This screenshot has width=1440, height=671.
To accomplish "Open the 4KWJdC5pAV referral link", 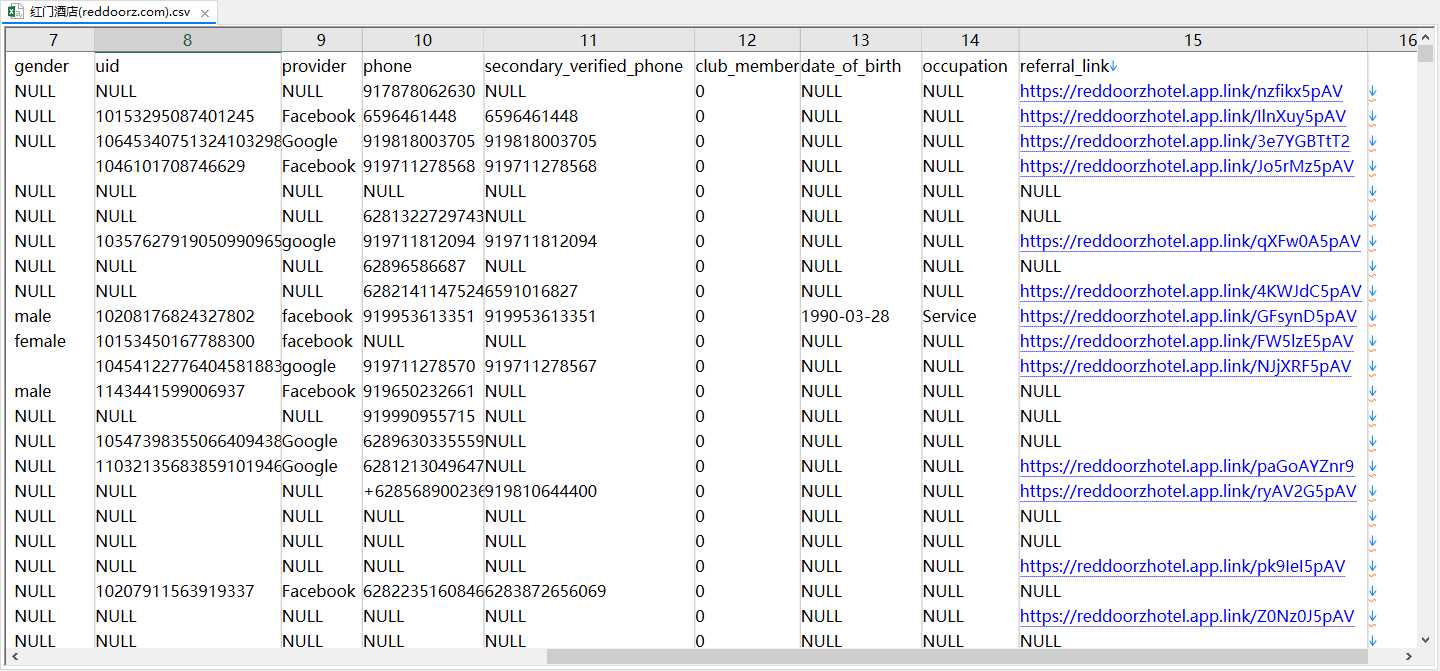I will 1191,291.
